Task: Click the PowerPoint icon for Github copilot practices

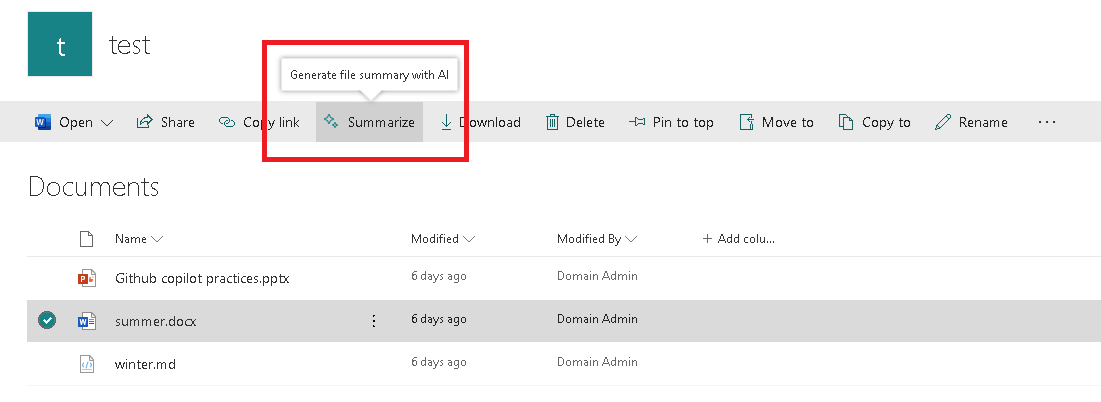Action: point(86,279)
